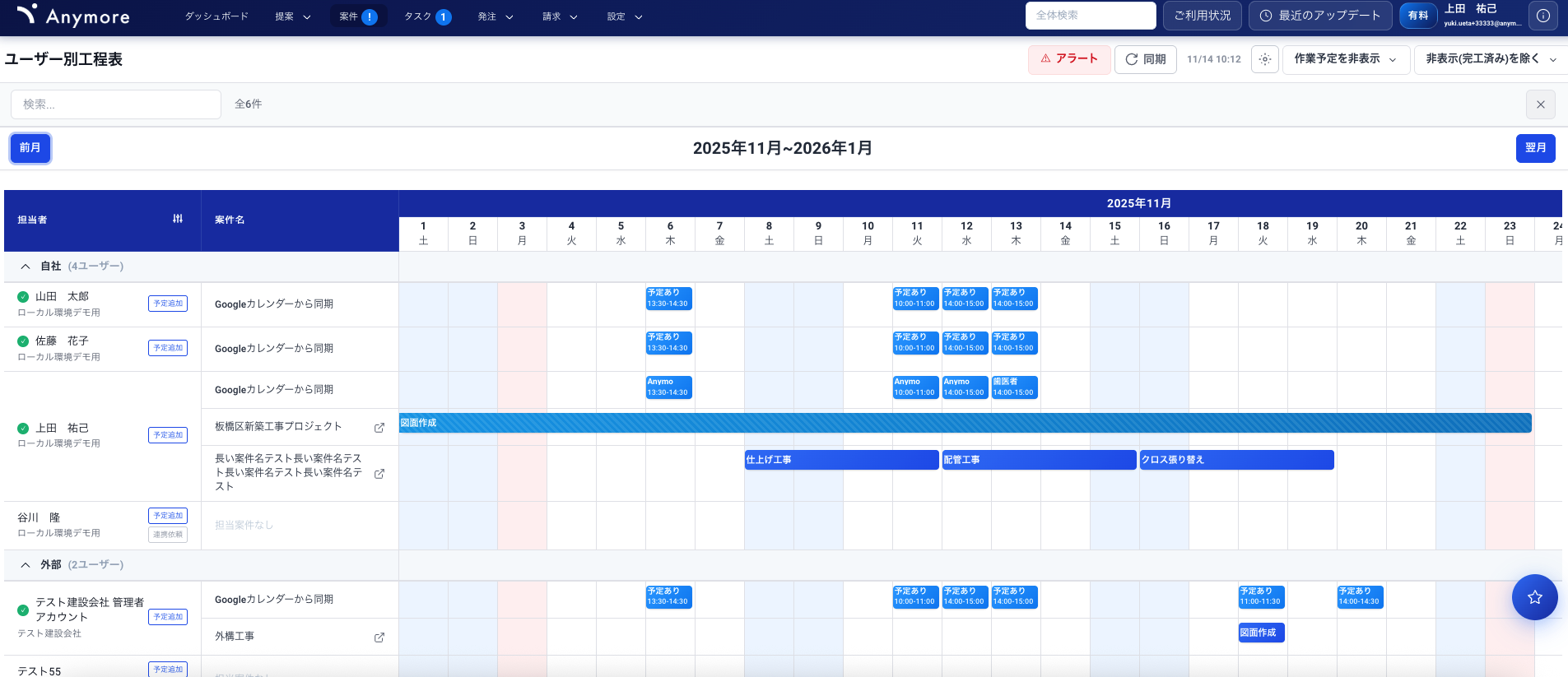
Task: Open the 作業予定を非表示 dropdown
Action: tap(1344, 59)
